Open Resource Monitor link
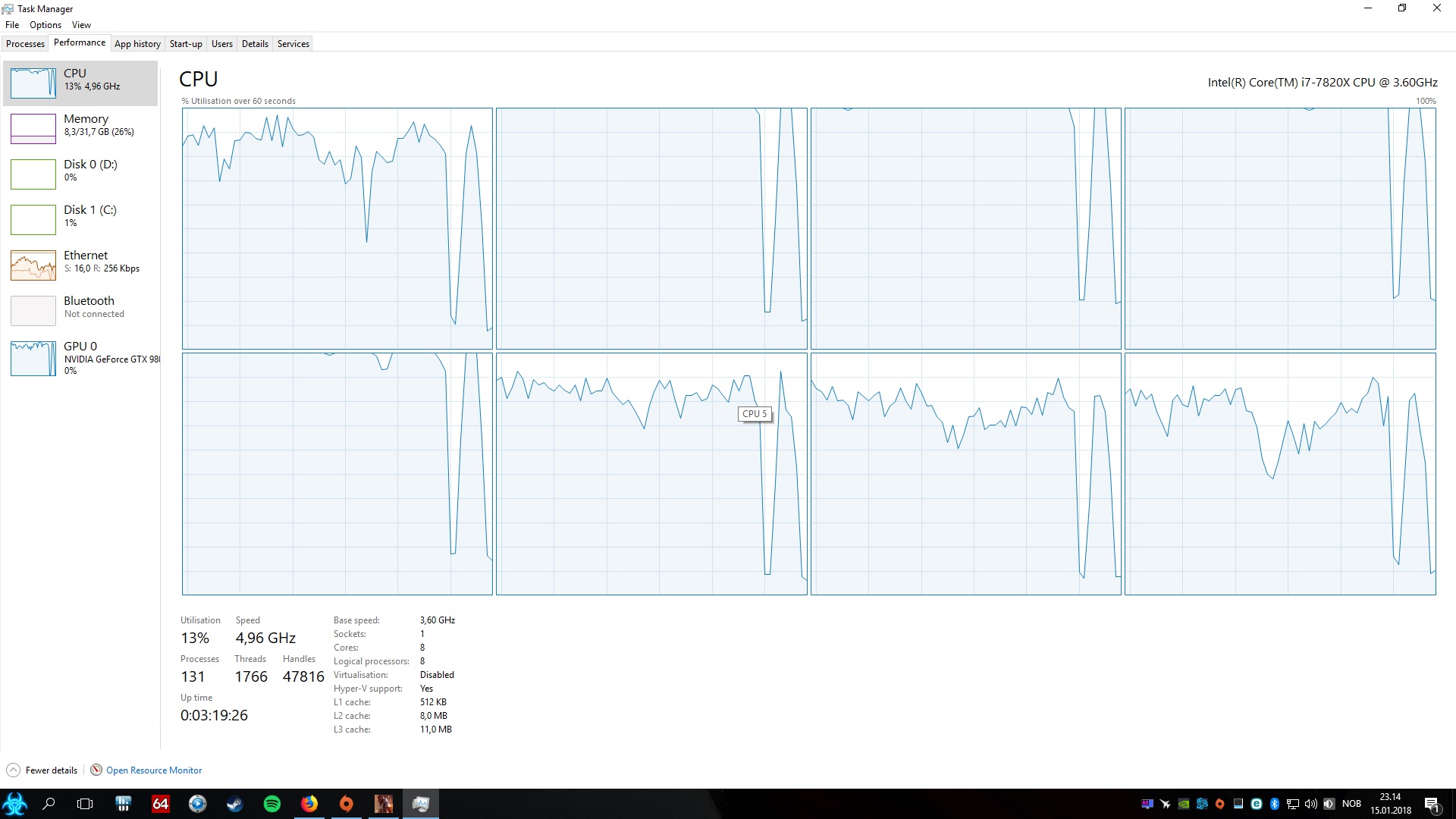This screenshot has width=1456, height=819. [x=154, y=770]
